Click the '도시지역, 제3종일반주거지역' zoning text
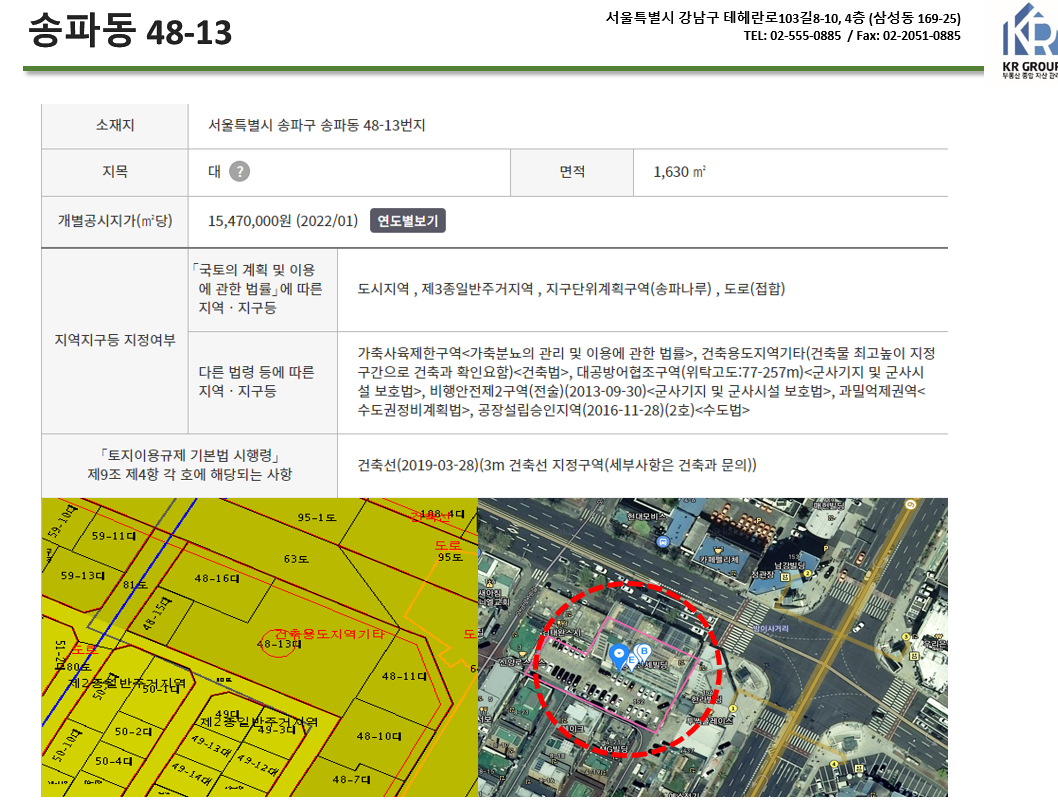This screenshot has height=800, width=1058. pos(445,289)
